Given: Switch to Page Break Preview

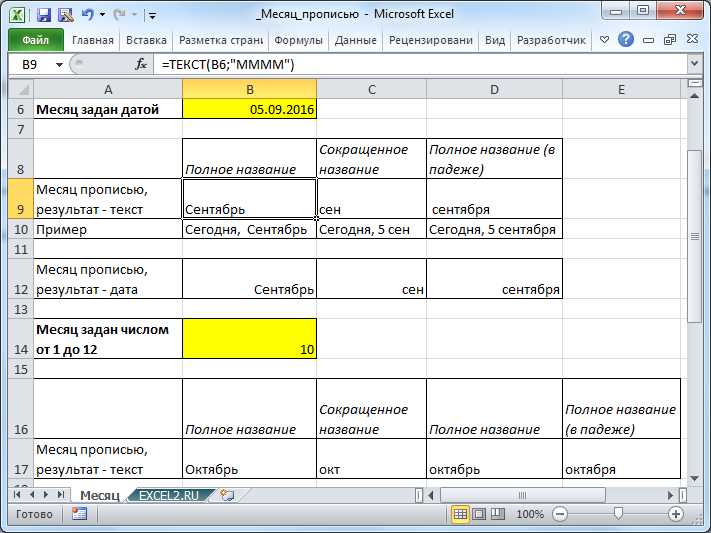Looking at the screenshot, I should 497,514.
